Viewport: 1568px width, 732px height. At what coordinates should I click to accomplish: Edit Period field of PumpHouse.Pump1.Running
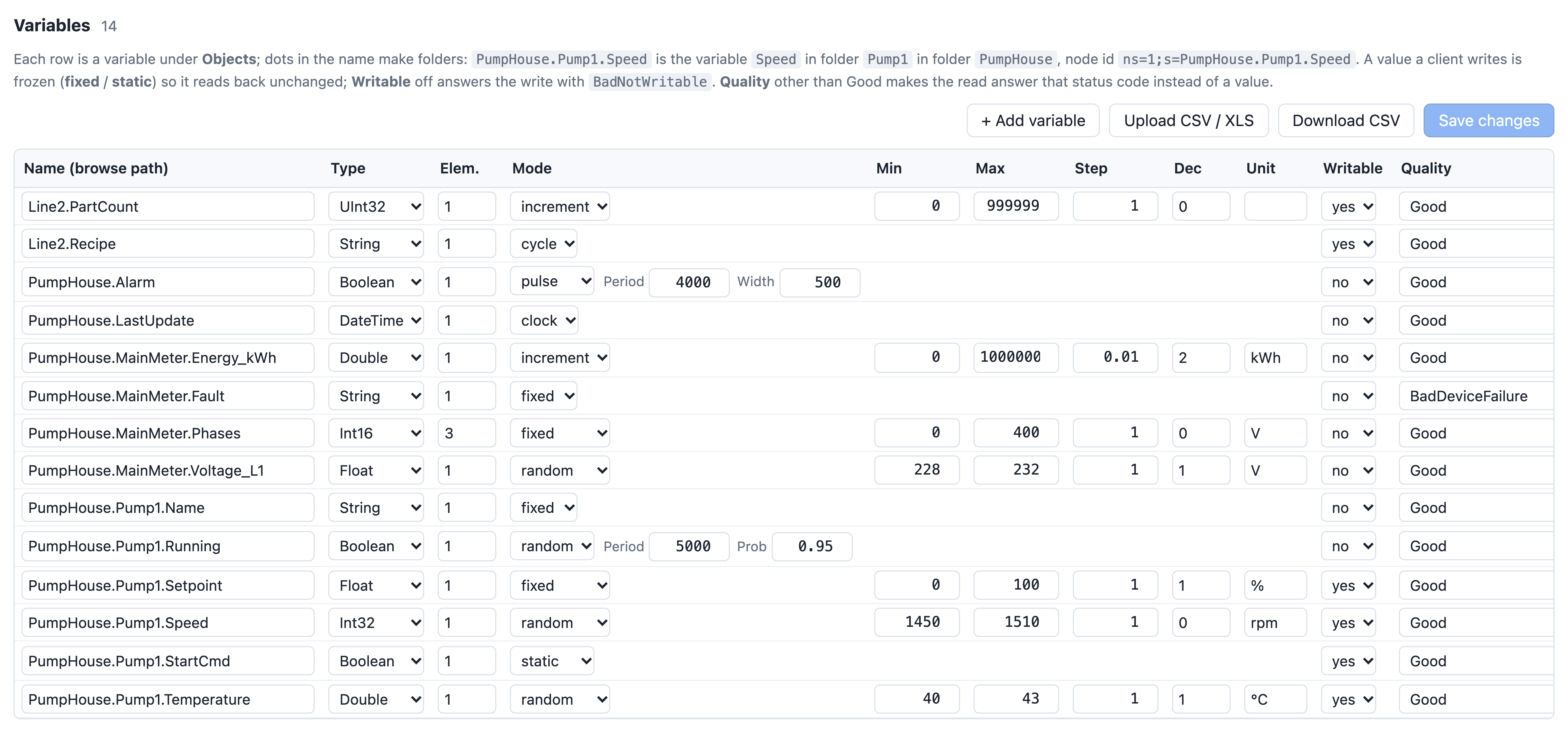coord(689,546)
